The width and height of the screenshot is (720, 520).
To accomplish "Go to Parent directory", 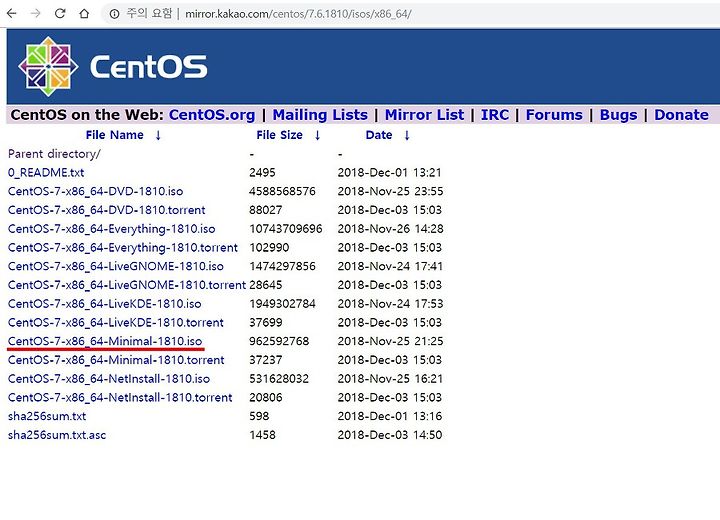I will click(54, 154).
